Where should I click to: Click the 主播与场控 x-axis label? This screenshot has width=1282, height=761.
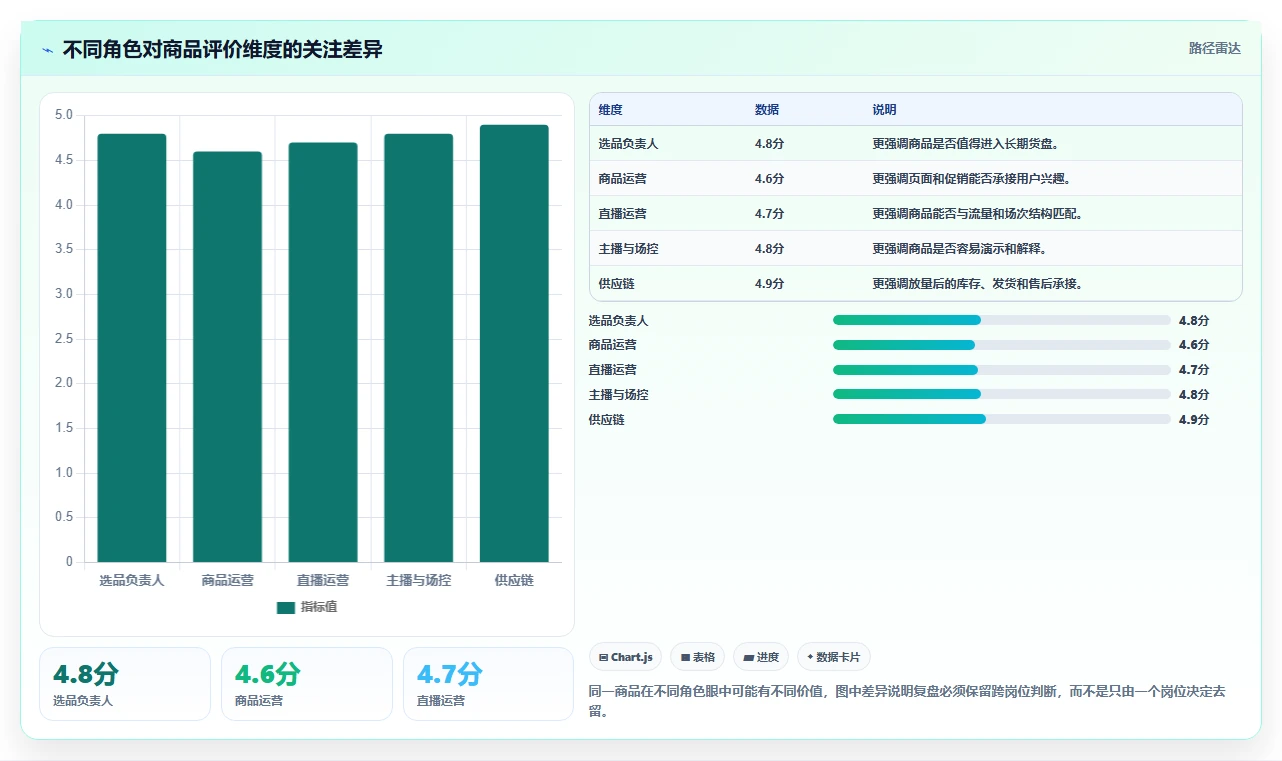click(x=418, y=580)
